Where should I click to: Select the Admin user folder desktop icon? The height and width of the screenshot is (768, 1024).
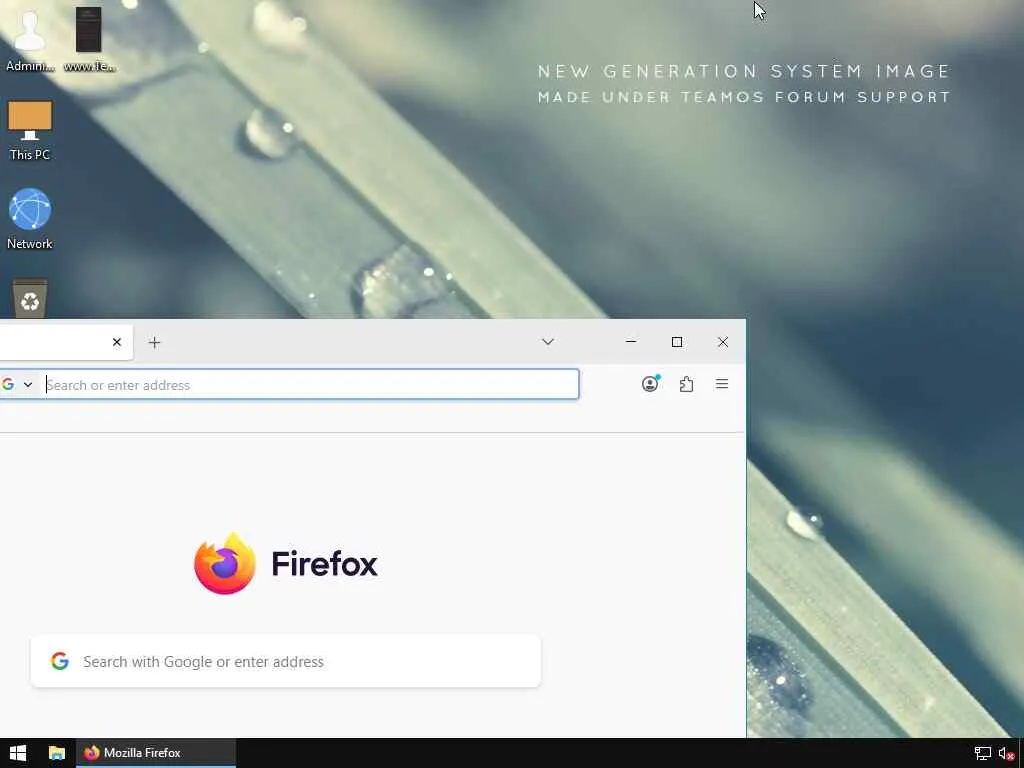[x=30, y=39]
